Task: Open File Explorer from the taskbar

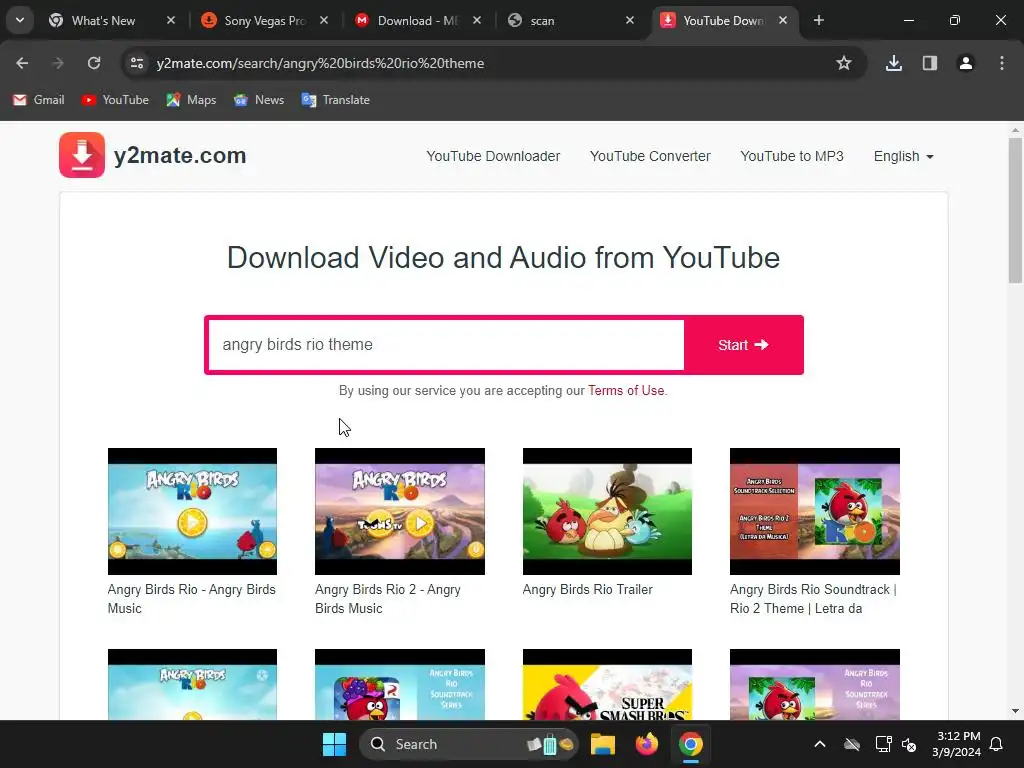Action: (603, 744)
